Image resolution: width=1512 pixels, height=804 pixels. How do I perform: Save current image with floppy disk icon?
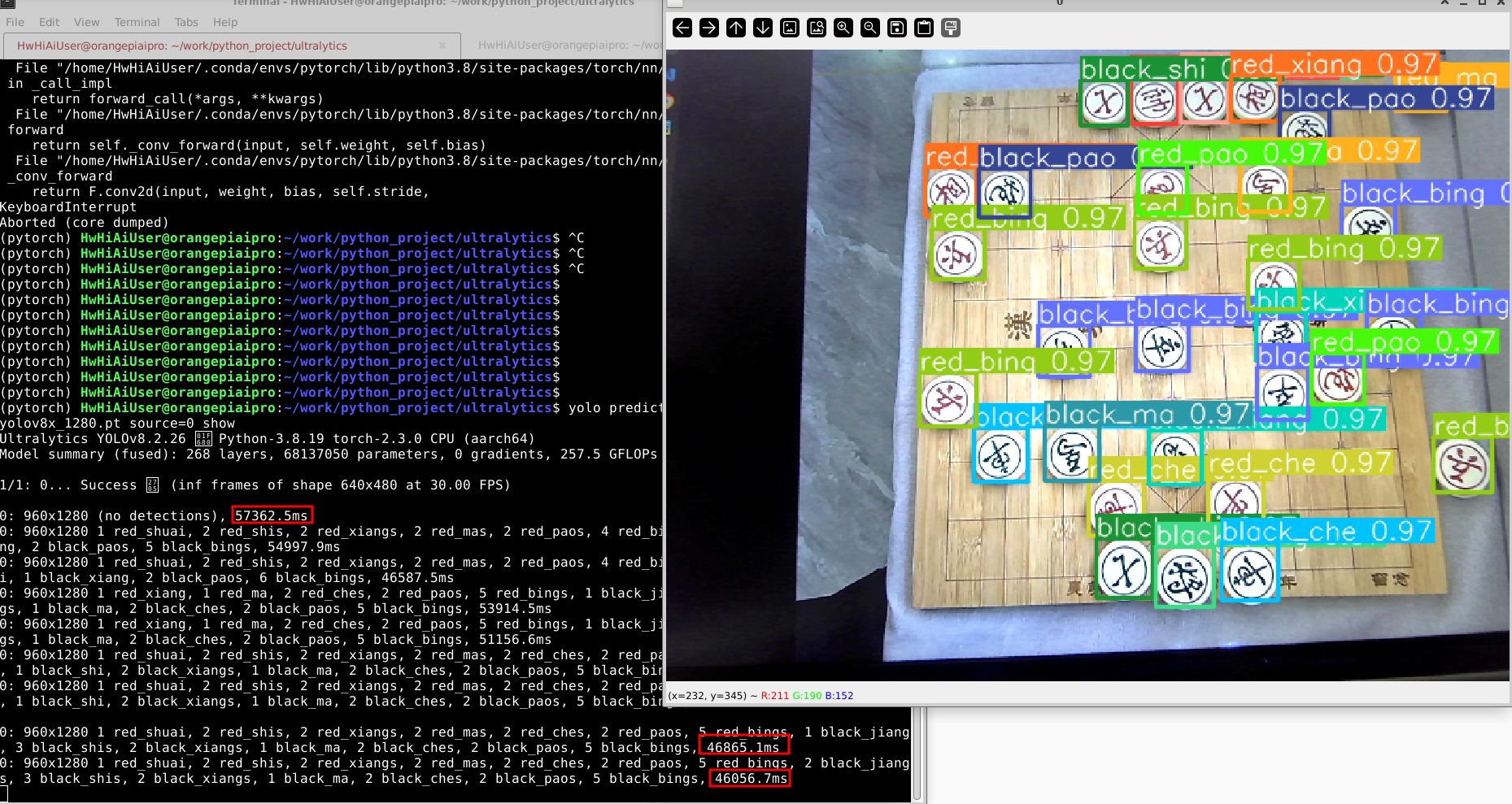point(897,28)
